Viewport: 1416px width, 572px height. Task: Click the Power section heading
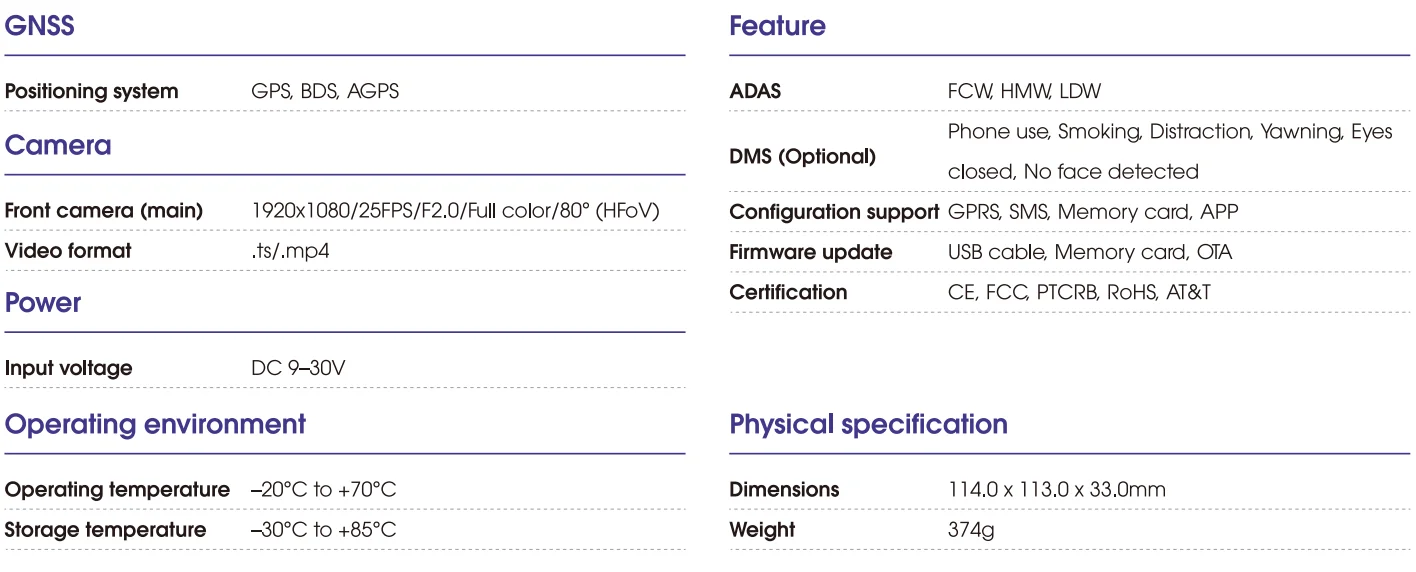point(43,303)
